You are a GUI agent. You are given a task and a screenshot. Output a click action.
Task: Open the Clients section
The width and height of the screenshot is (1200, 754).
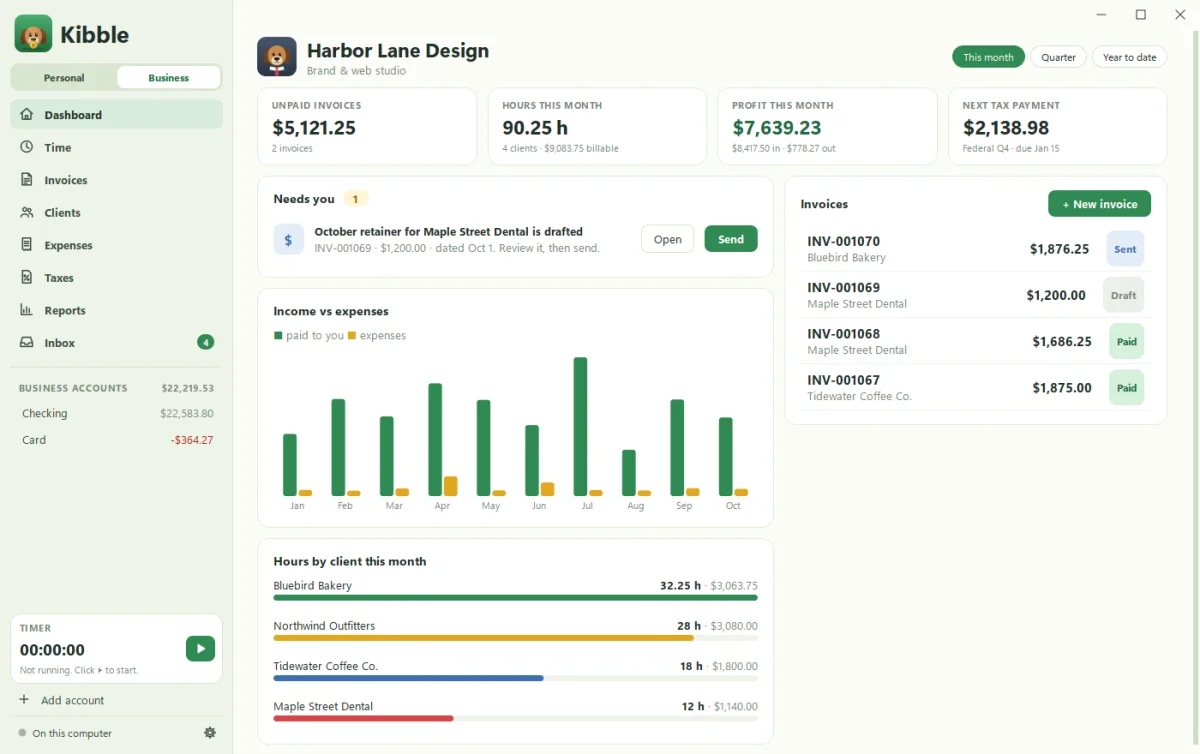116,212
